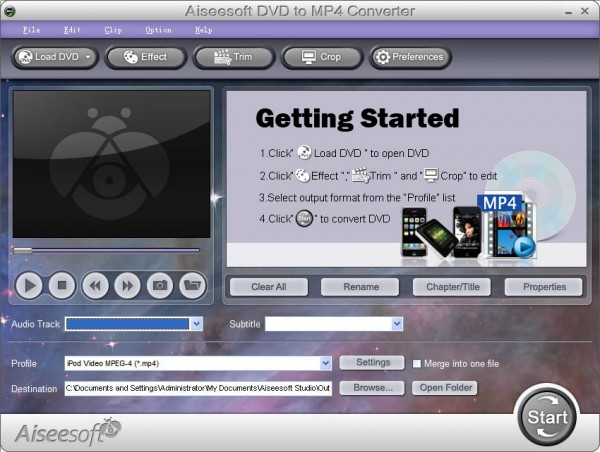The image size is (600, 452).
Task: Enable Merge into one file checkbox
Action: coord(418,363)
